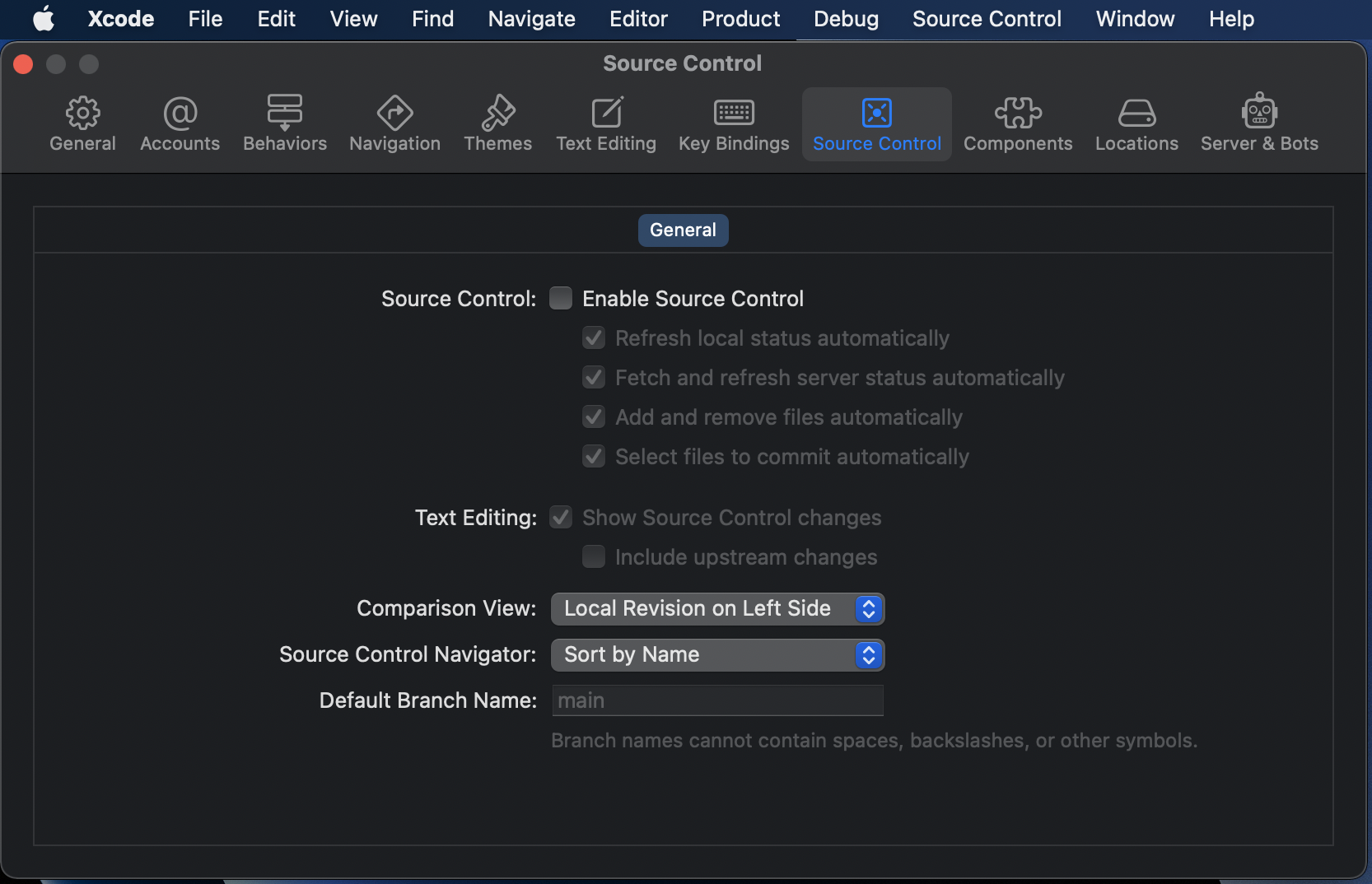Image resolution: width=1372 pixels, height=884 pixels.
Task: Open the File menu
Action: 205,19
